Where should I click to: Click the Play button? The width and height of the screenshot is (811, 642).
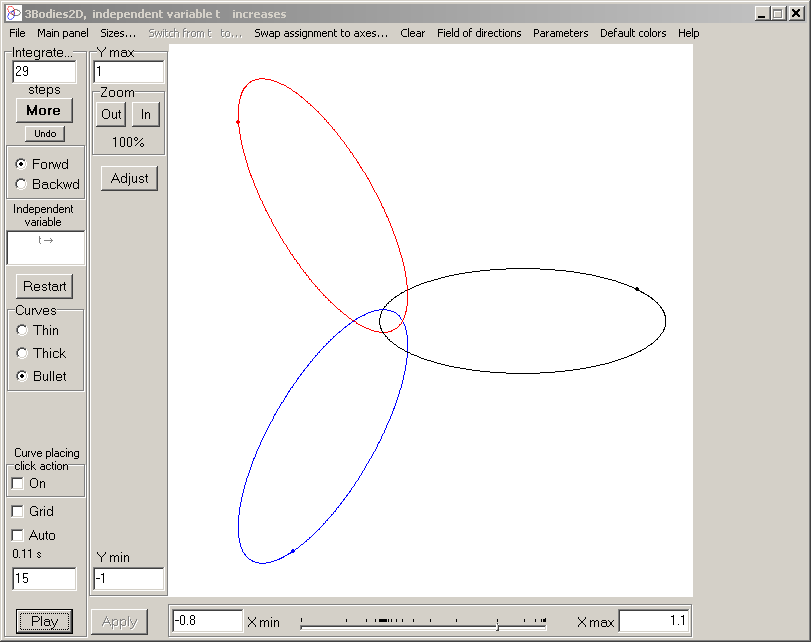pyautogui.click(x=44, y=621)
